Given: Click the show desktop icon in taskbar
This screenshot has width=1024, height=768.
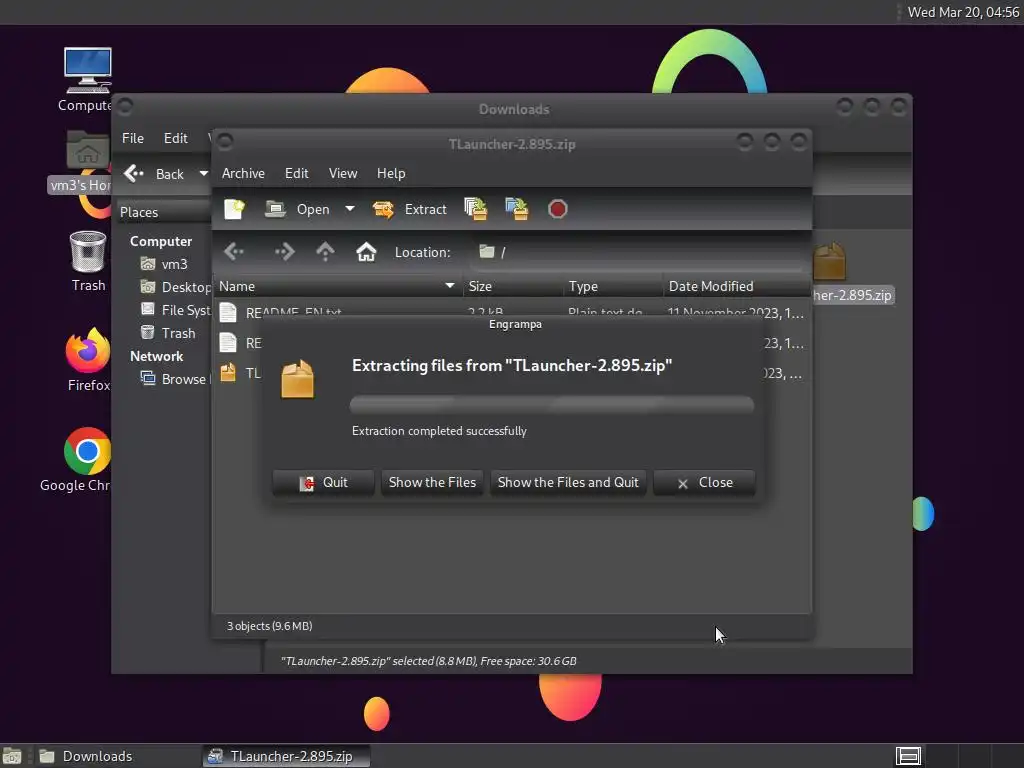Looking at the screenshot, I should [12, 757].
